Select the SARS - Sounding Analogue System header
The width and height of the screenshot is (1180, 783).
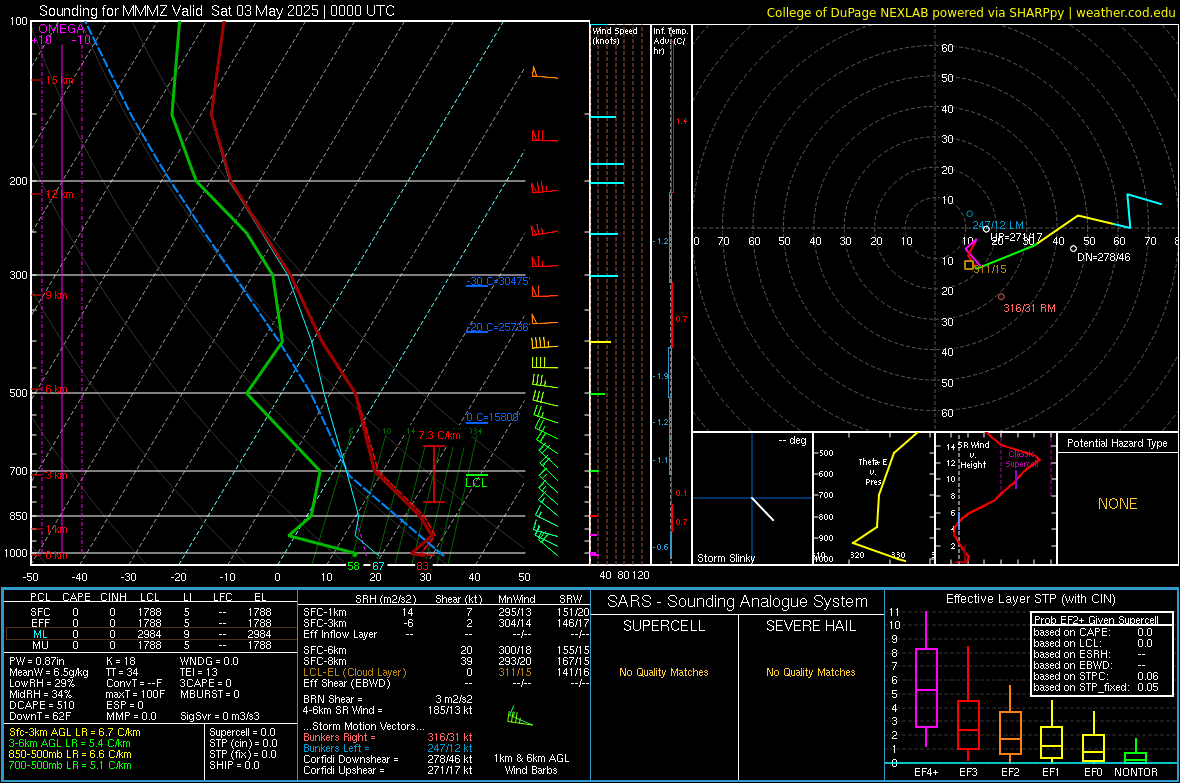click(x=738, y=602)
